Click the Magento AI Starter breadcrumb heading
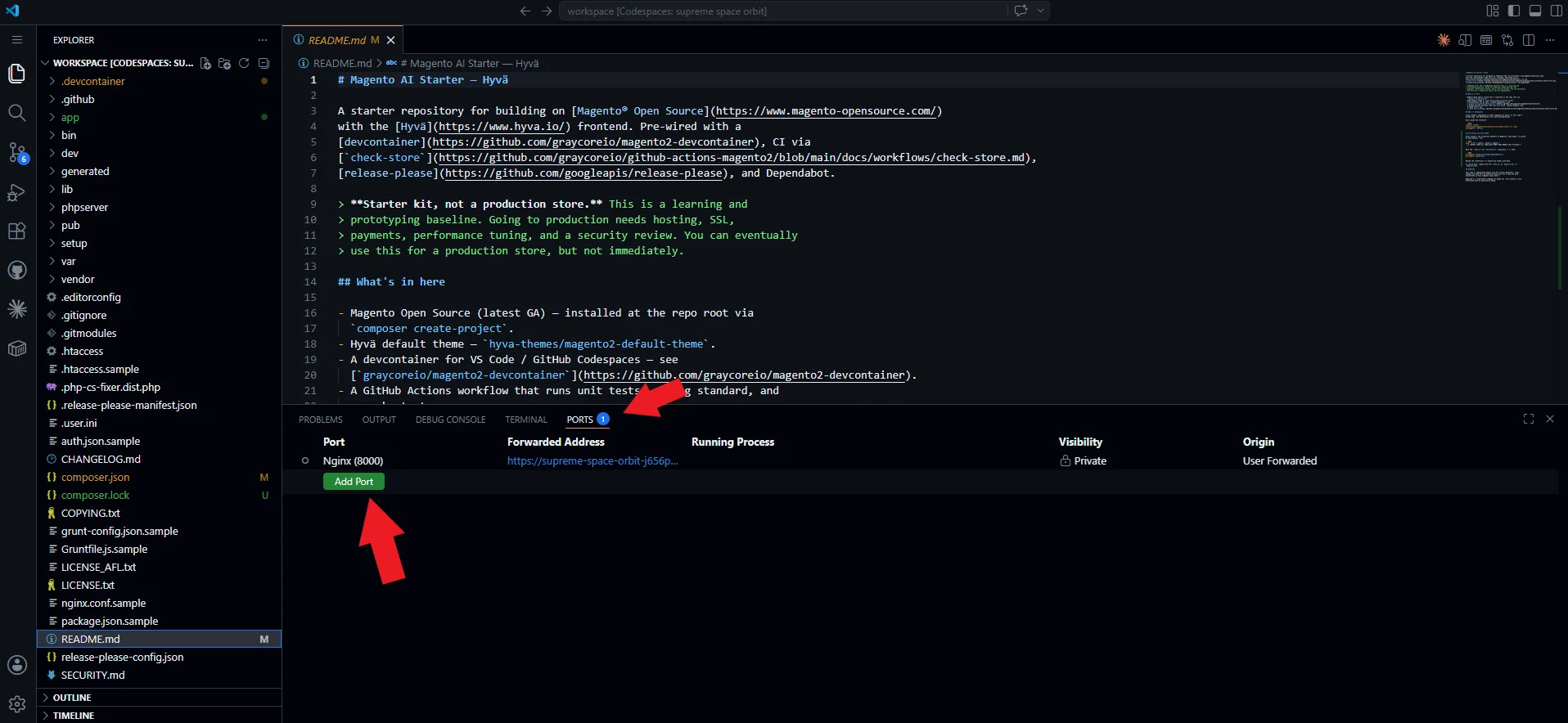The width and height of the screenshot is (1568, 723). coord(470,63)
